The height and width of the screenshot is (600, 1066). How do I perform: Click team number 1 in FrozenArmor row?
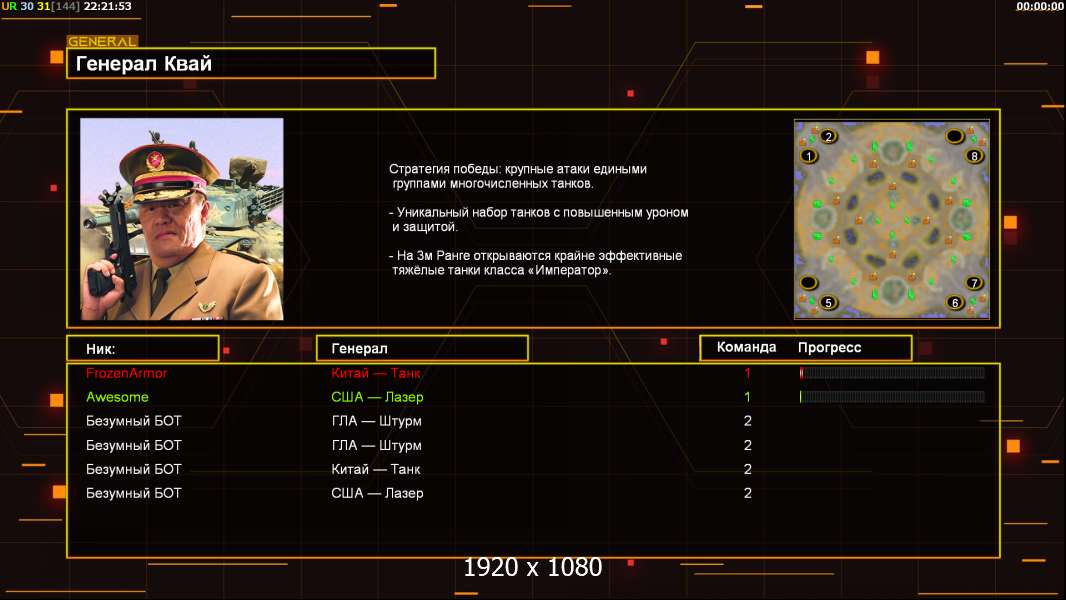(x=747, y=373)
